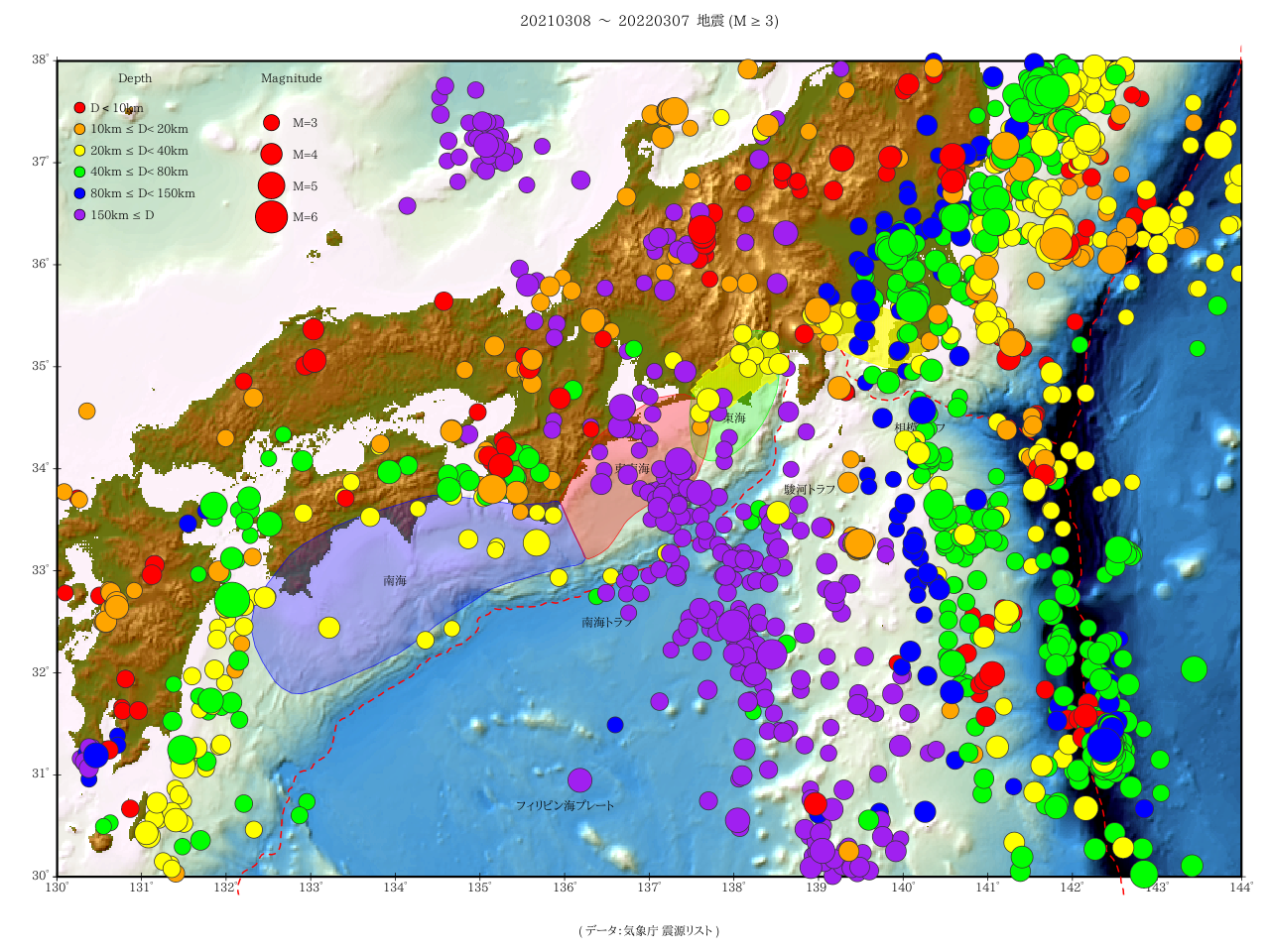Click the 140° longitude axis label

coord(903,889)
